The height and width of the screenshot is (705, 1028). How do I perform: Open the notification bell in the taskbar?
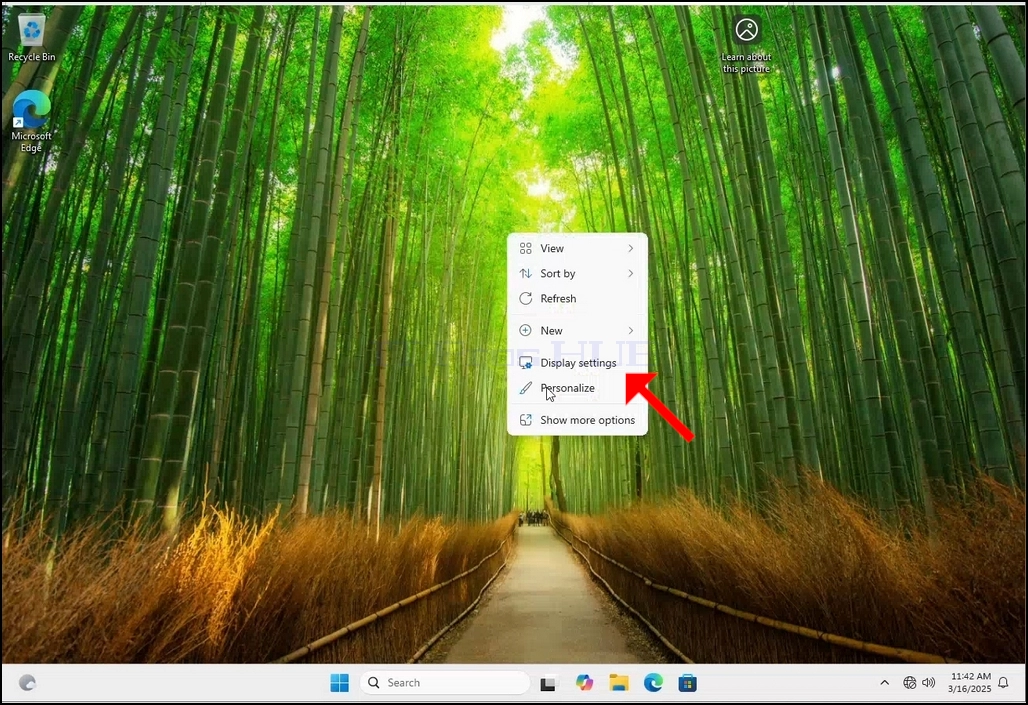pos(1003,683)
